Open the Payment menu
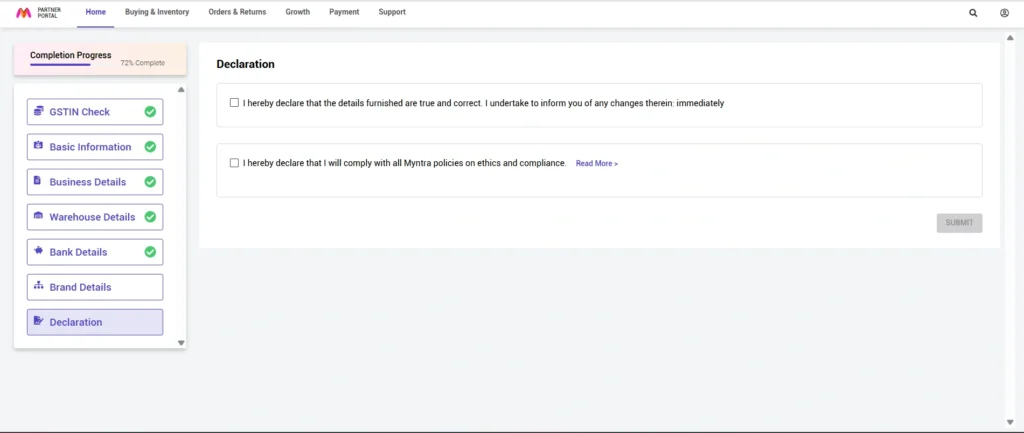 tap(344, 12)
